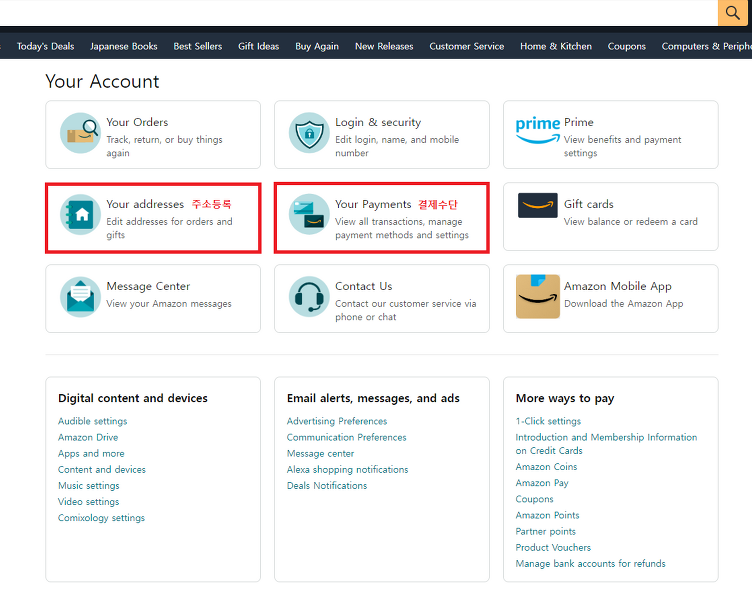Open the Message Center envelope icon
Screen dimensions: 752x600
point(80,297)
